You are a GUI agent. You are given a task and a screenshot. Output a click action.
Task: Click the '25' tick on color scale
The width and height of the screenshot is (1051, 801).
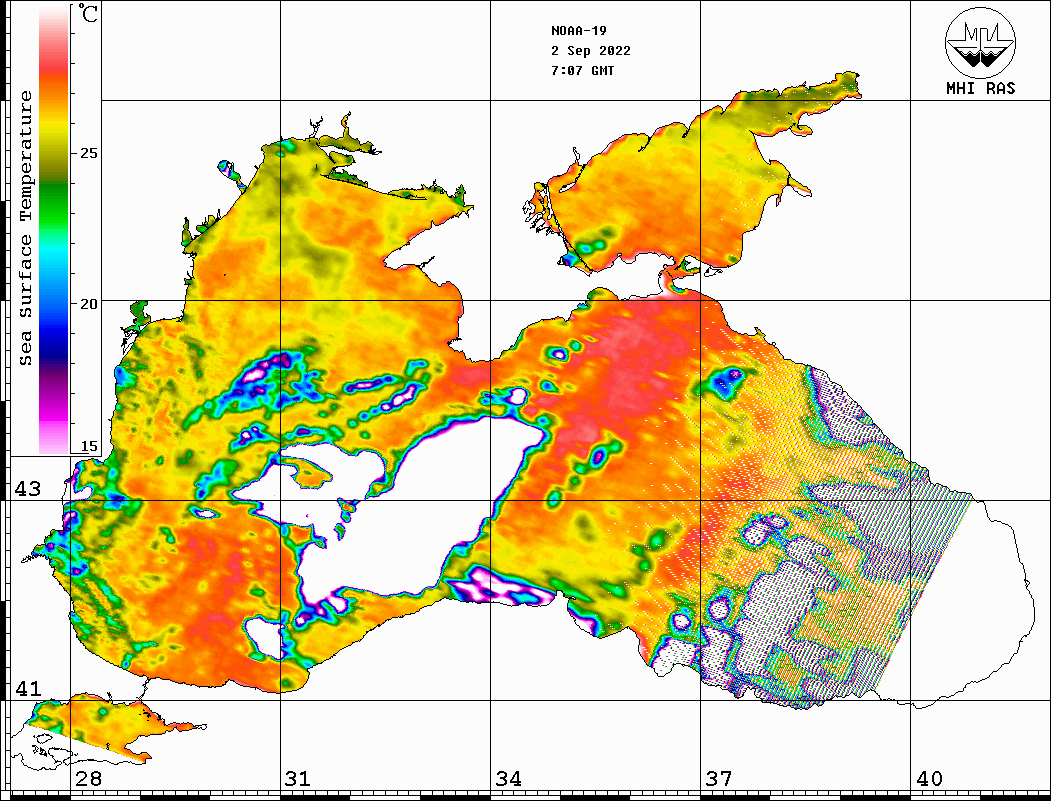(x=88, y=153)
